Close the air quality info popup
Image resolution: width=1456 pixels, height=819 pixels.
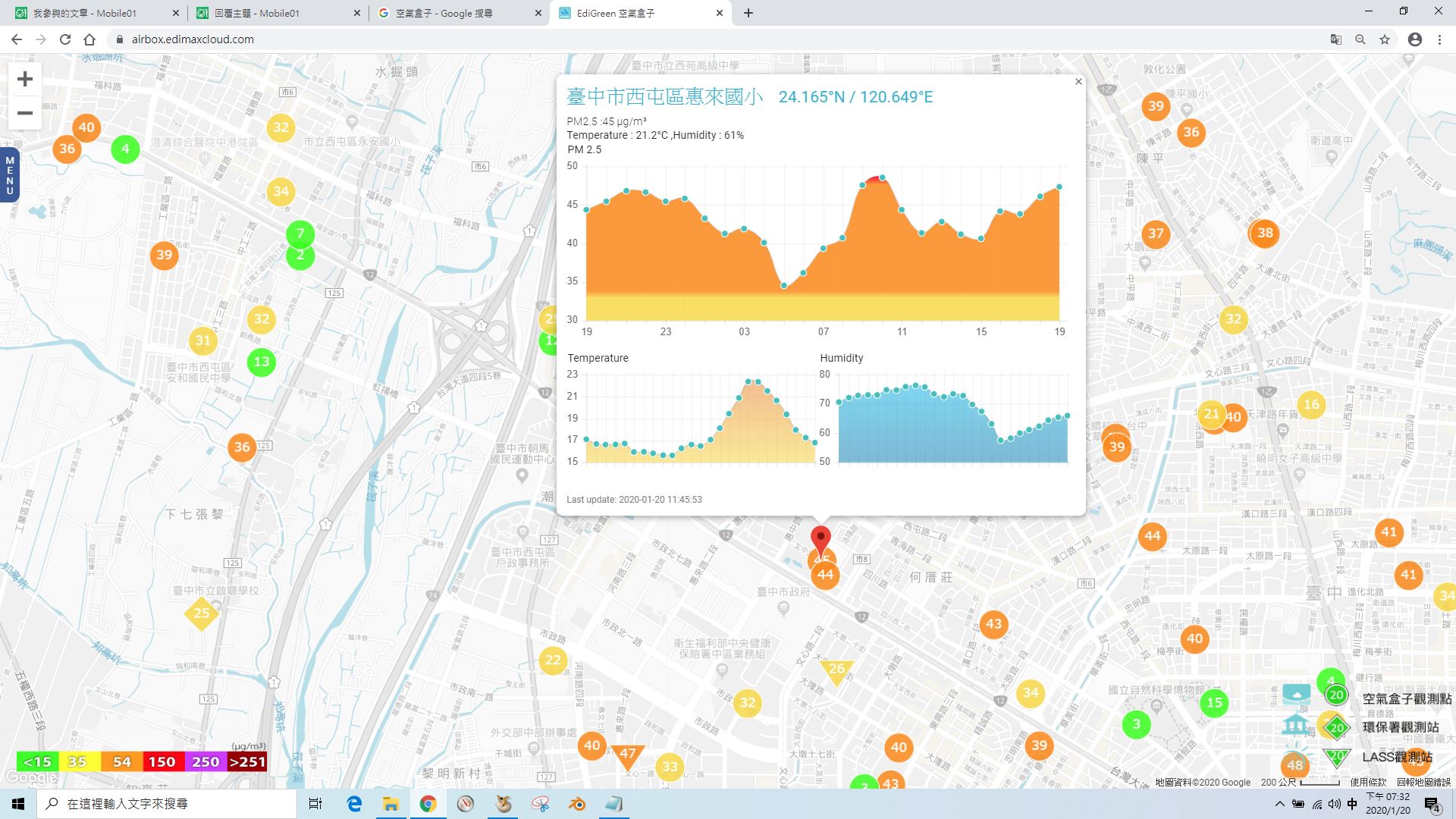(x=1078, y=82)
